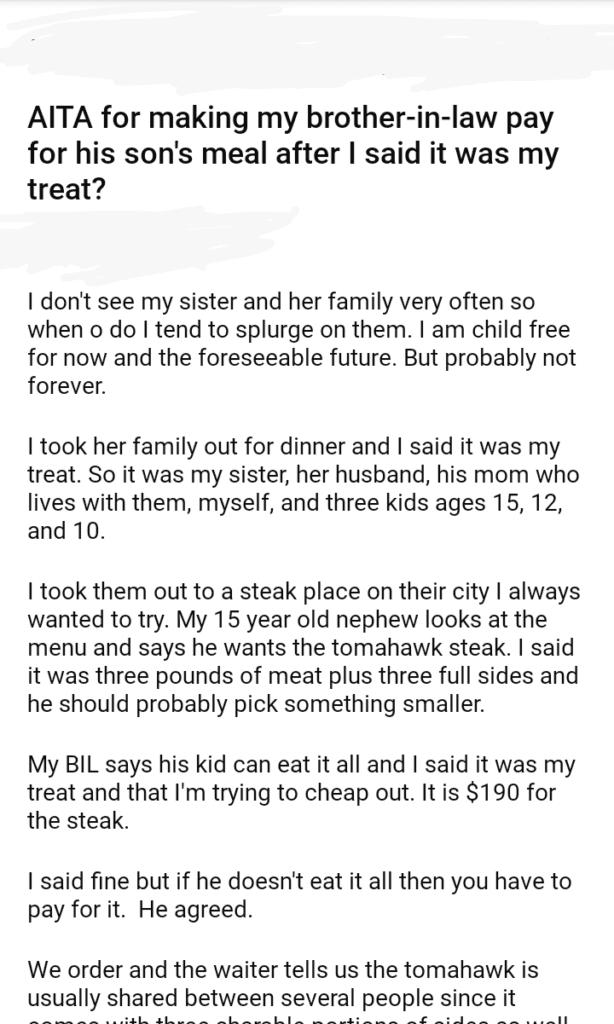Screen dimensions: 614x1024
Task: Click the kids' ages "15, 12," text
Action: [x=525, y=502]
